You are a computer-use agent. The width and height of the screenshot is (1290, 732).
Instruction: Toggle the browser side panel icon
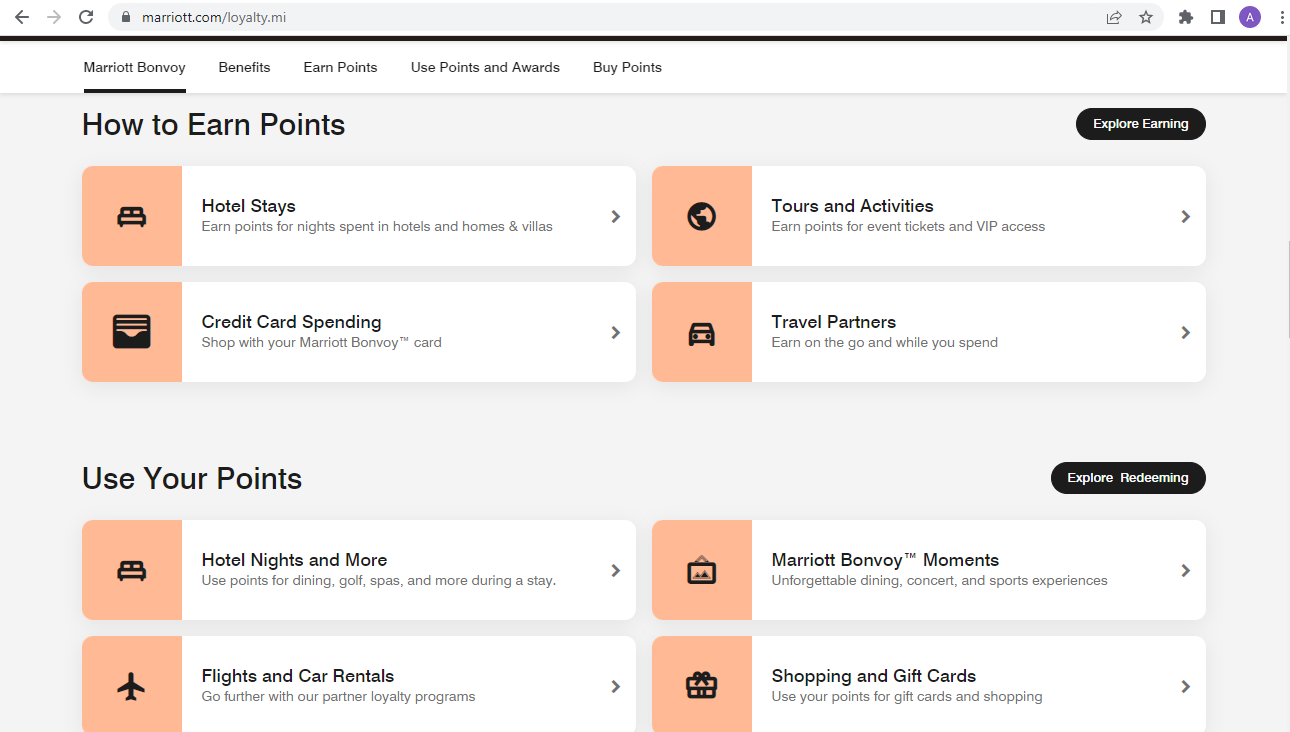(1218, 17)
